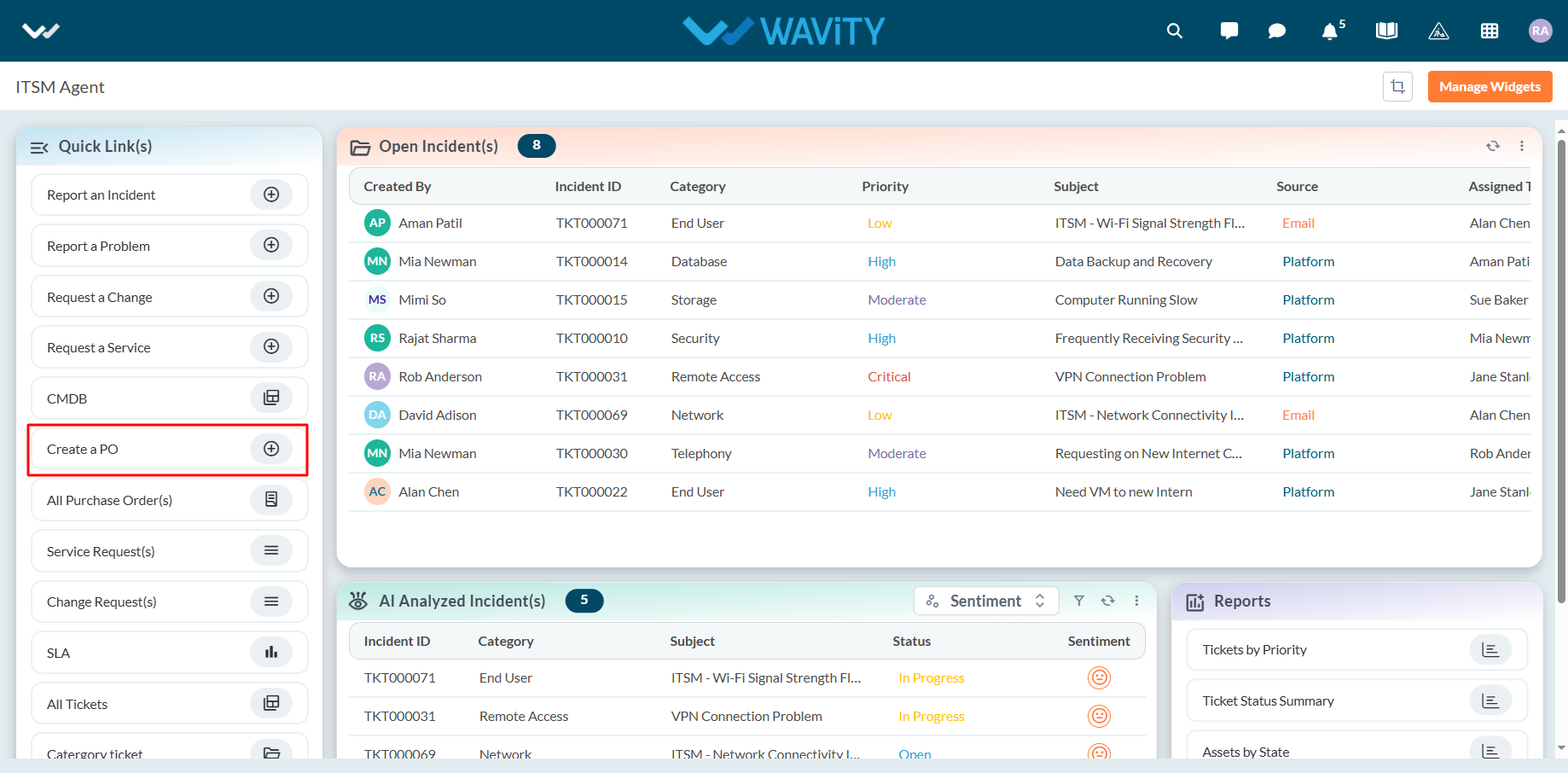Click the Email source for TKT000069
The image size is (1568, 773).
pos(1298,415)
